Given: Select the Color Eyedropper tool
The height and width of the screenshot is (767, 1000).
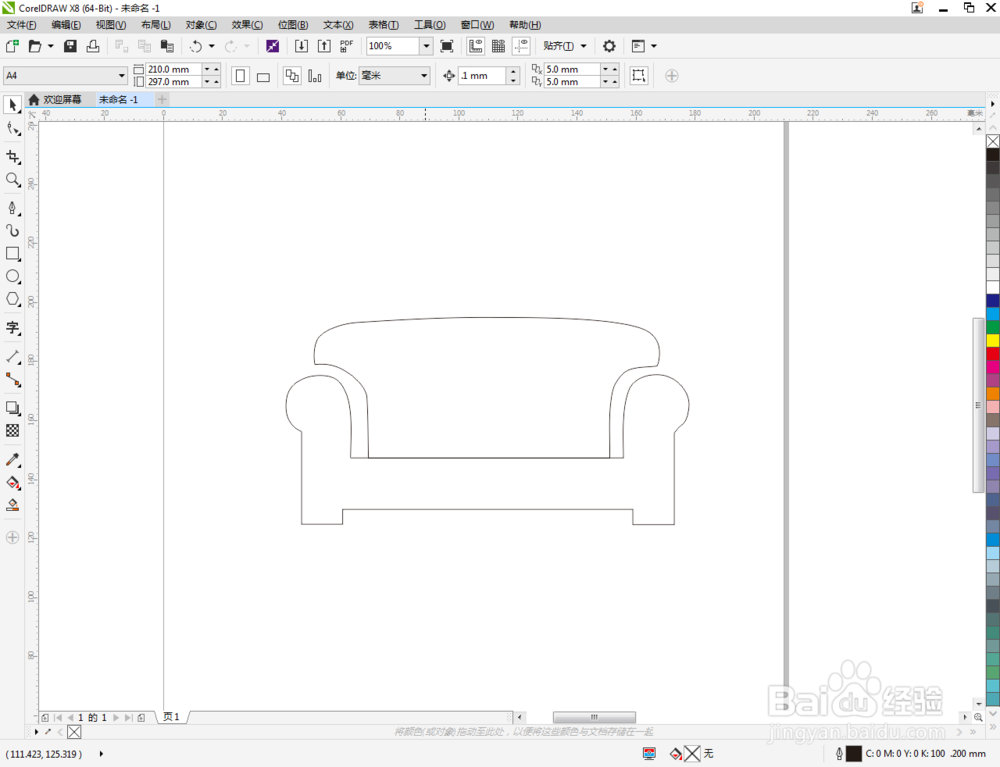Looking at the screenshot, I should pyautogui.click(x=13, y=460).
